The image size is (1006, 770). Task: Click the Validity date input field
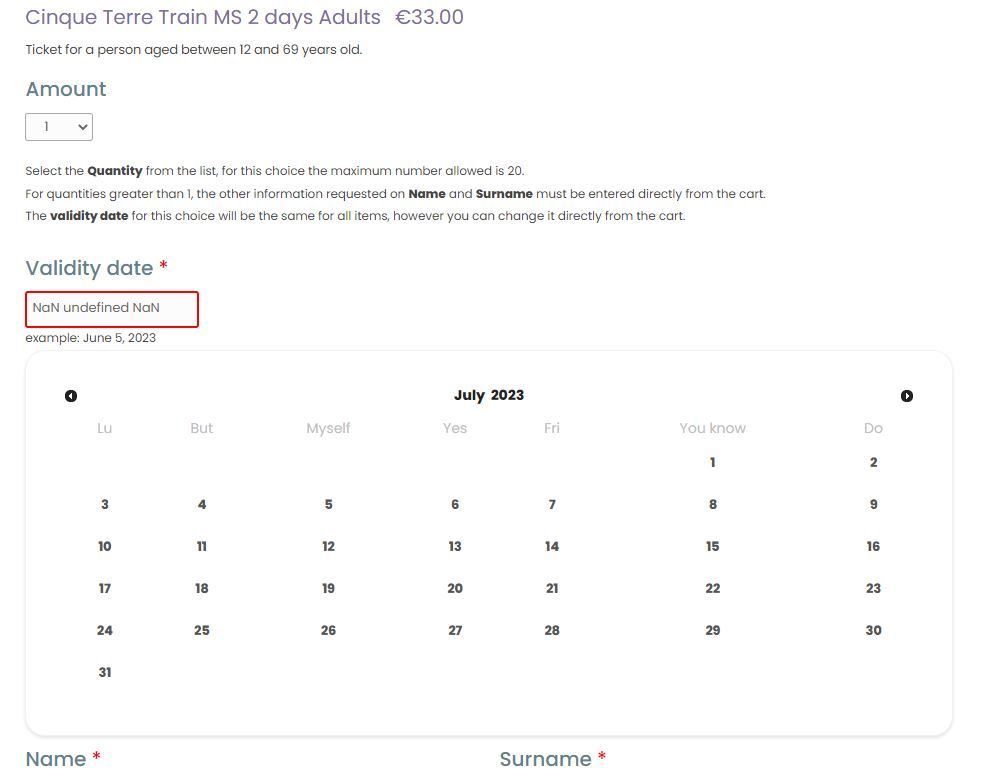[112, 309]
